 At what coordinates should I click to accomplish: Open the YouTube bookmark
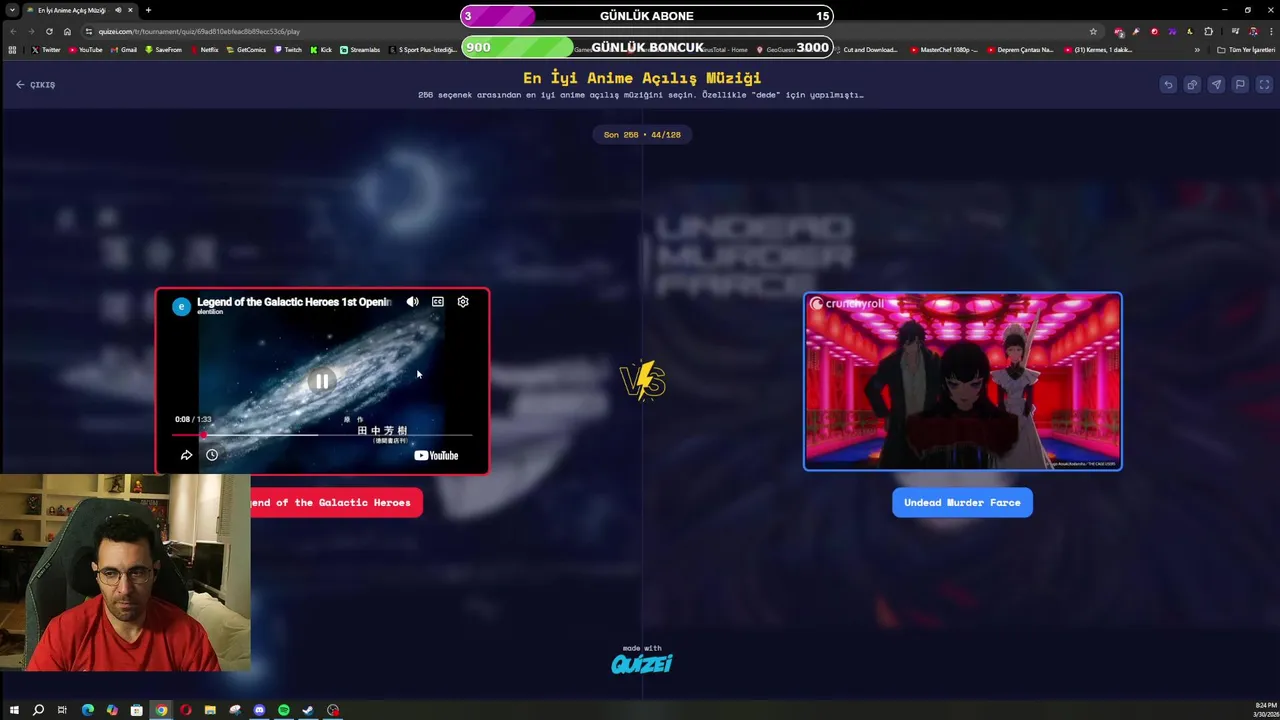(86, 49)
